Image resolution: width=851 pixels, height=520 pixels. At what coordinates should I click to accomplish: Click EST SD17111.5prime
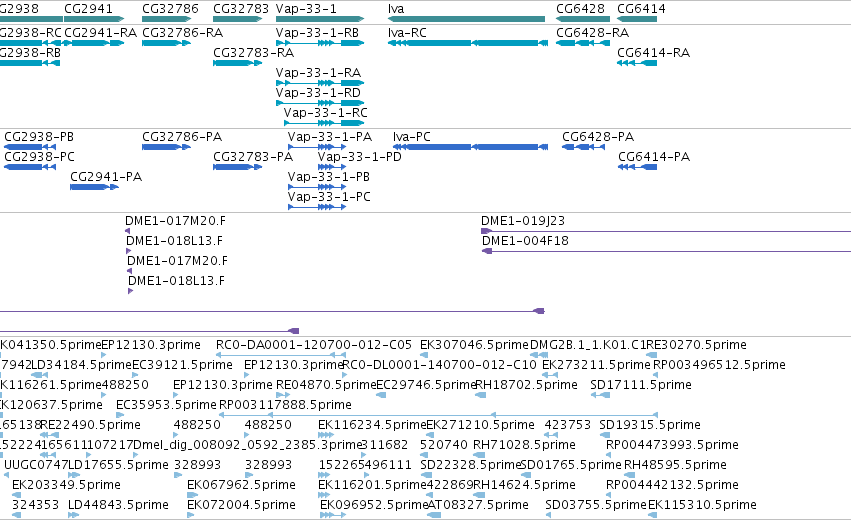click(641, 385)
